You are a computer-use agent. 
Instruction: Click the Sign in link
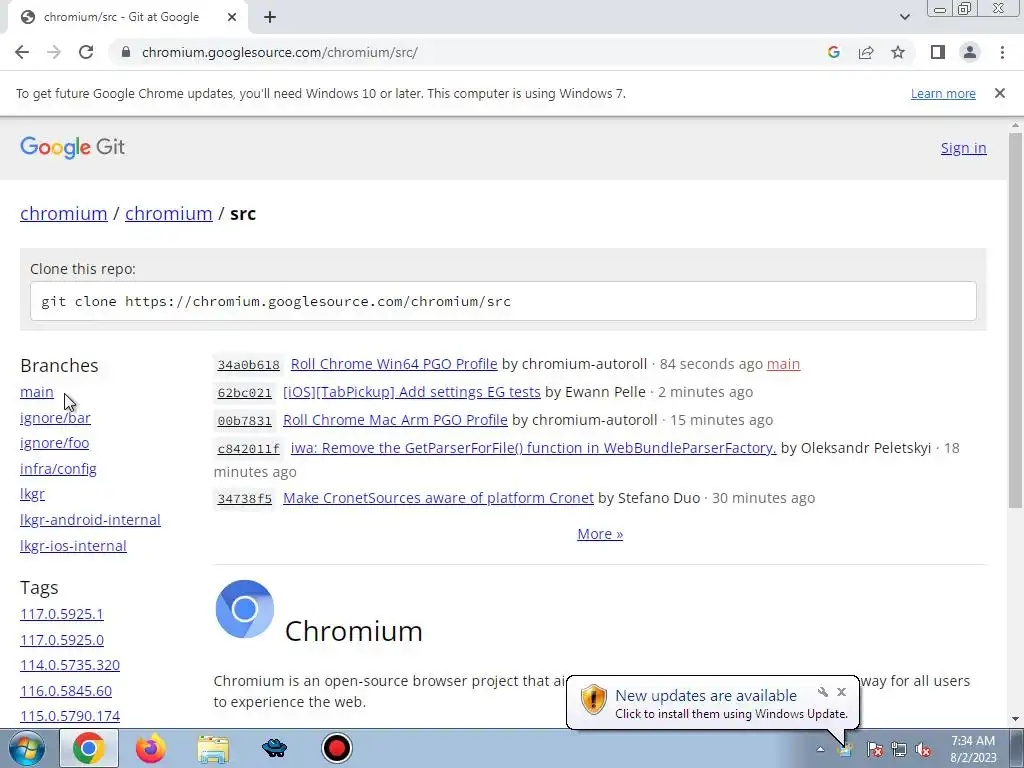(x=963, y=148)
